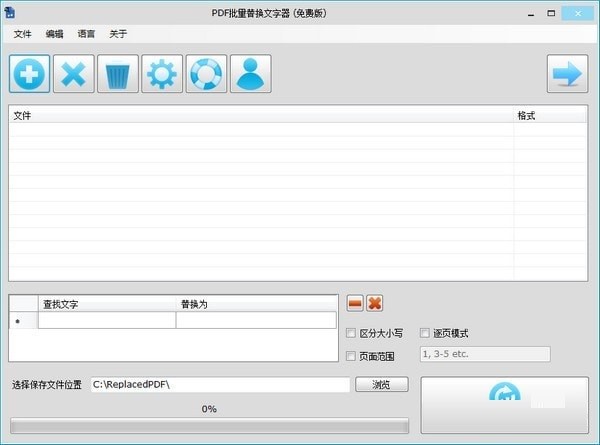Click the orange minus remove row icon

pos(355,303)
